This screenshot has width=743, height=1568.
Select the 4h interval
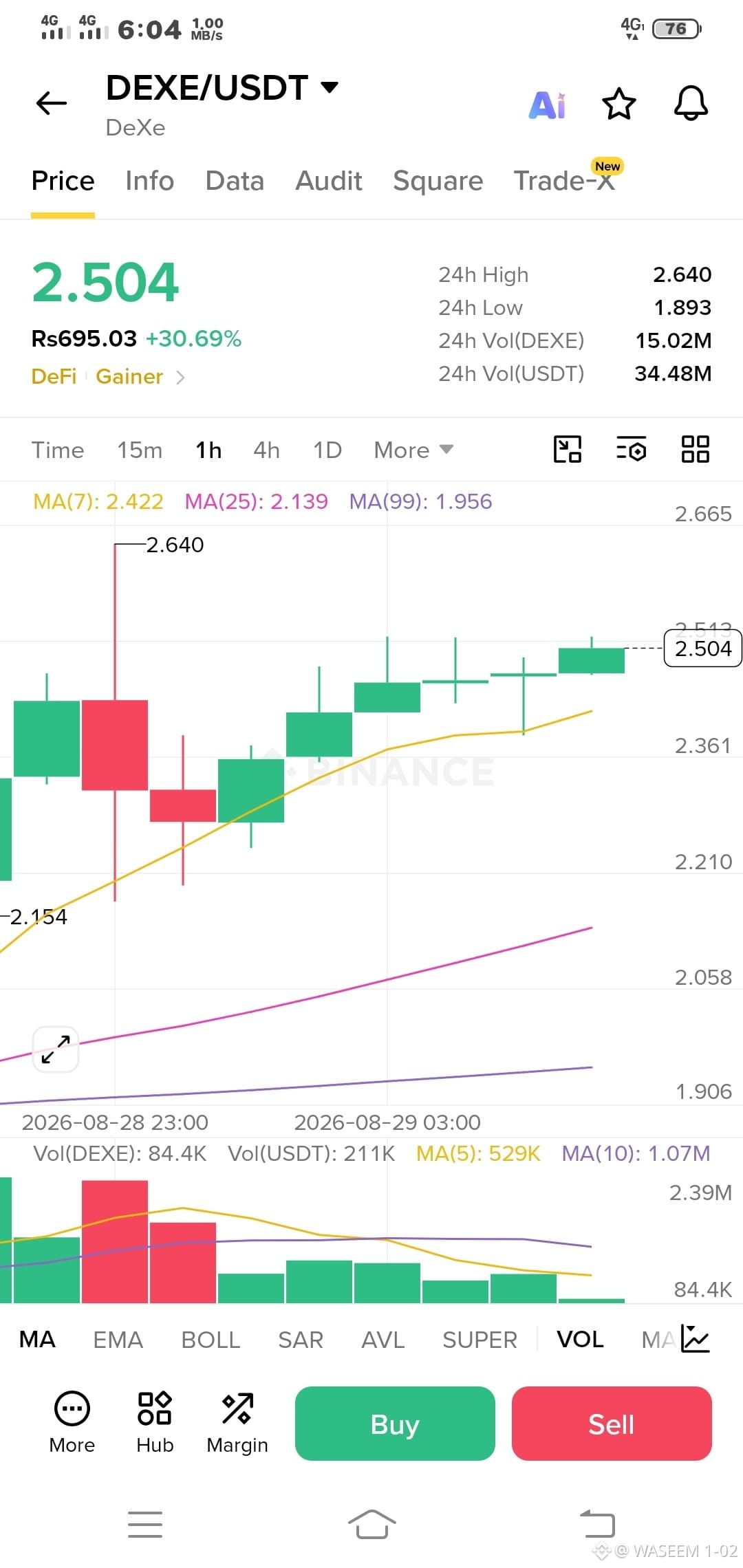266,450
